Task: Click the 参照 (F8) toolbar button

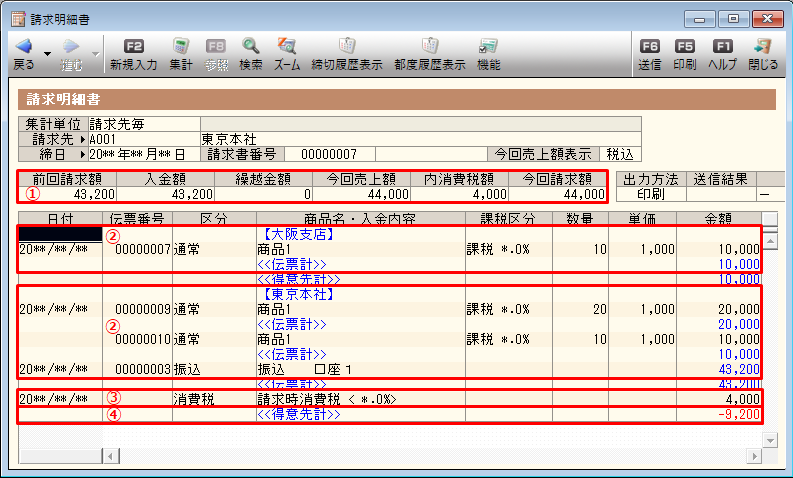Action: point(216,55)
